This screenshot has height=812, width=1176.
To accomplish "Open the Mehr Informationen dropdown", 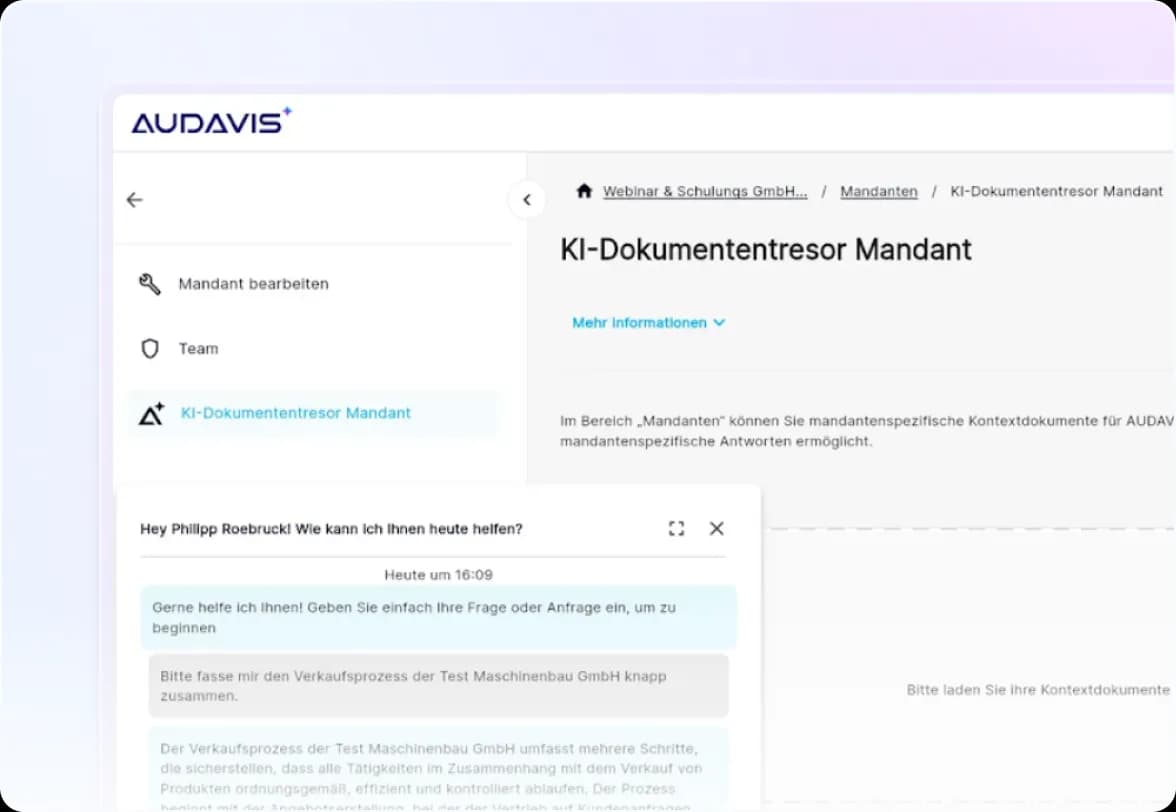I will click(648, 322).
